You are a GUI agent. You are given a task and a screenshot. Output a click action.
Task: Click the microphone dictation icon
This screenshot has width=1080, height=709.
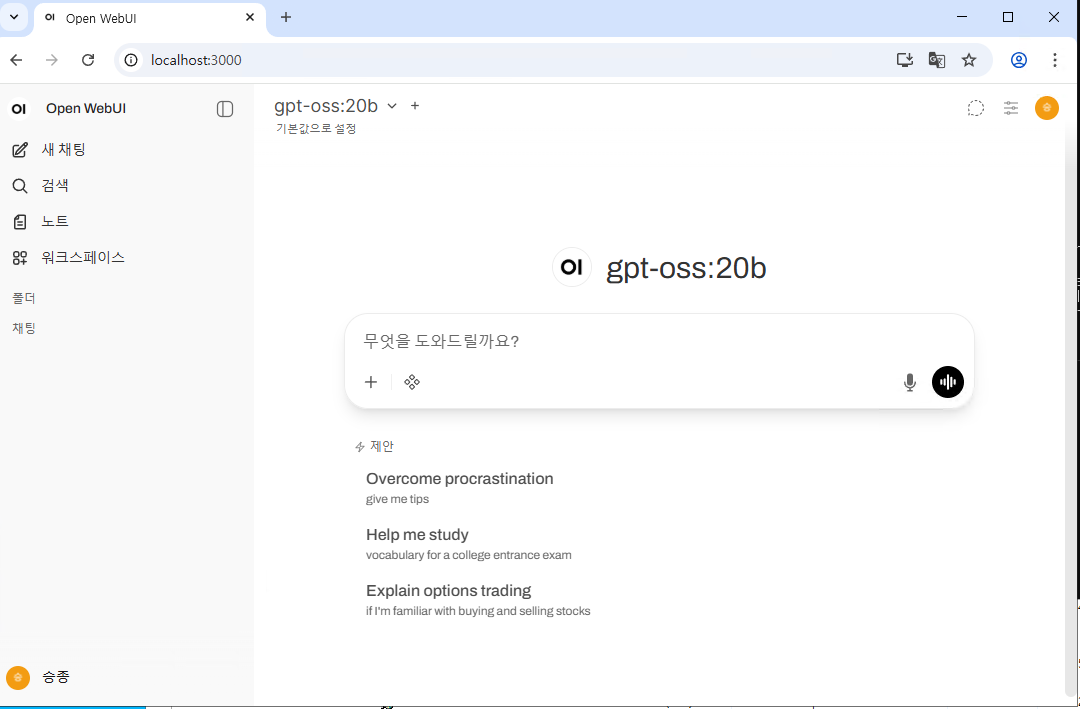pos(909,382)
